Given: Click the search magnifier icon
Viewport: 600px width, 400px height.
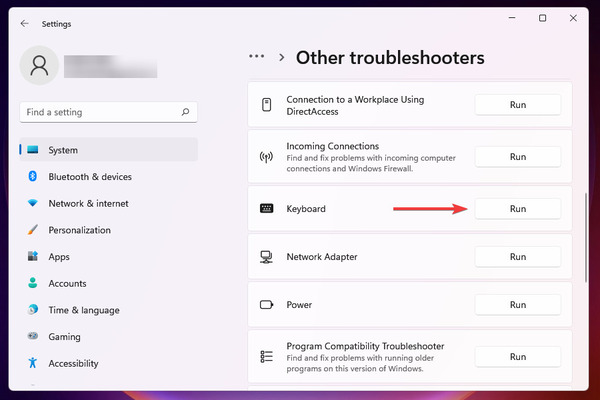Looking at the screenshot, I should point(186,112).
